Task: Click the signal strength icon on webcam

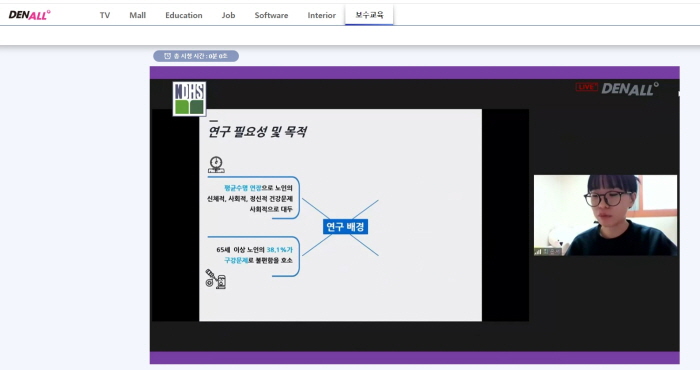Action: 538,252
